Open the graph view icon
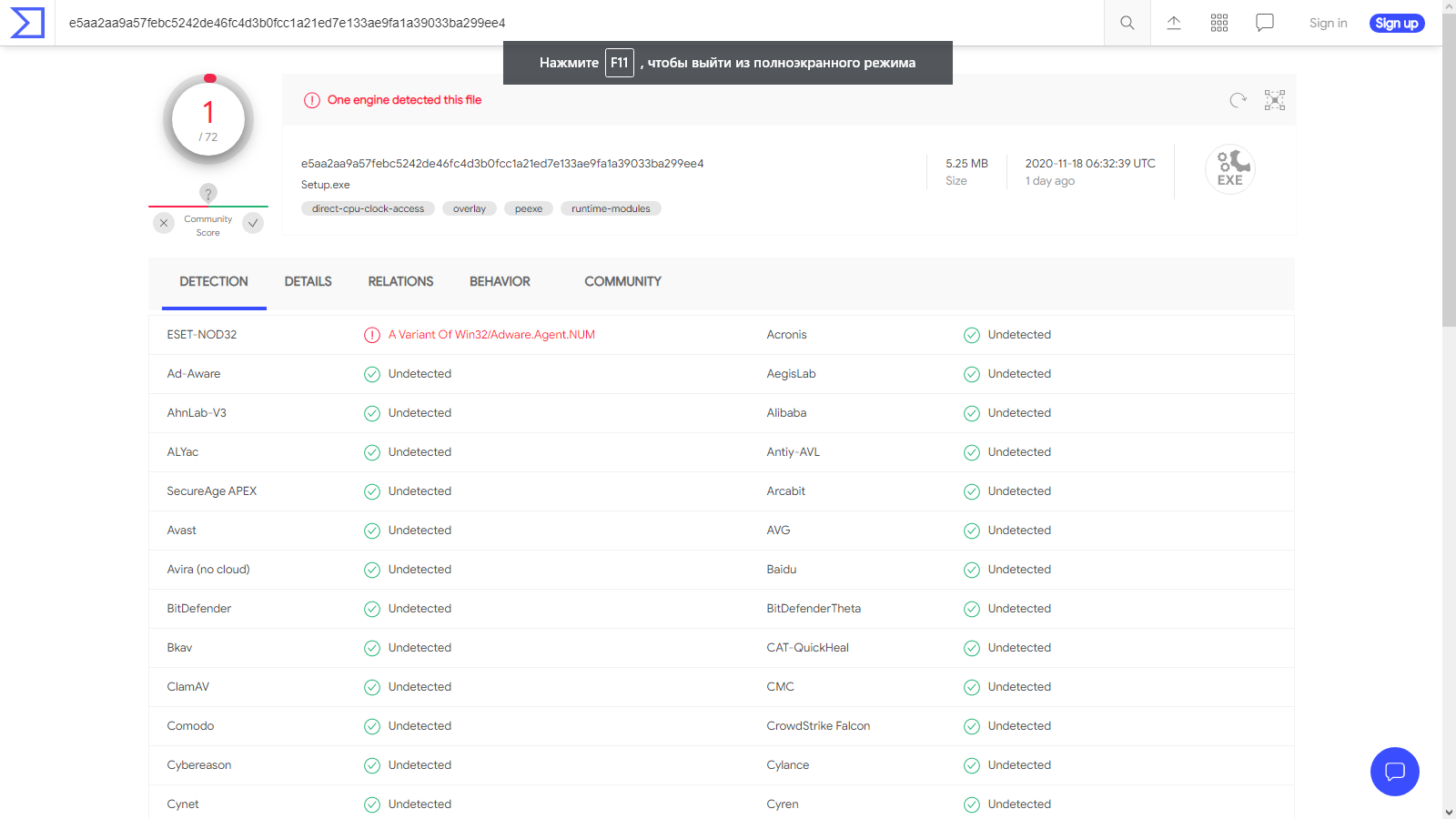Viewport: 1456px width, 819px height. [1275, 100]
